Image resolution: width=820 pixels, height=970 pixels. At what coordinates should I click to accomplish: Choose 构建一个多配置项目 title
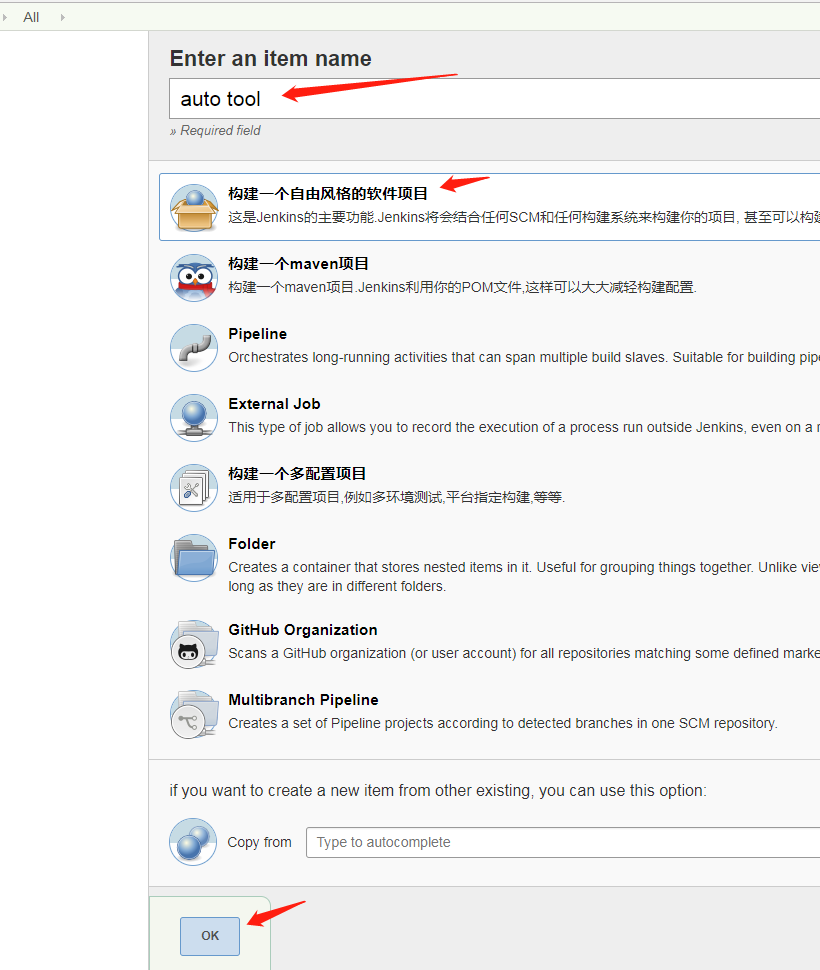[x=297, y=474]
